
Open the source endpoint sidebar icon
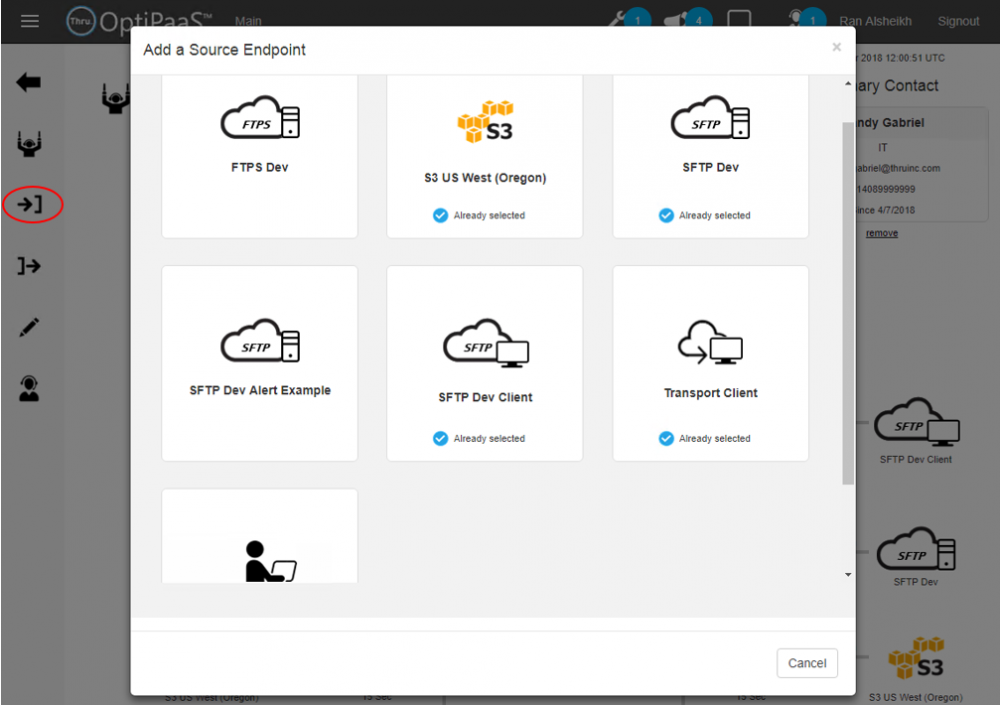31,205
